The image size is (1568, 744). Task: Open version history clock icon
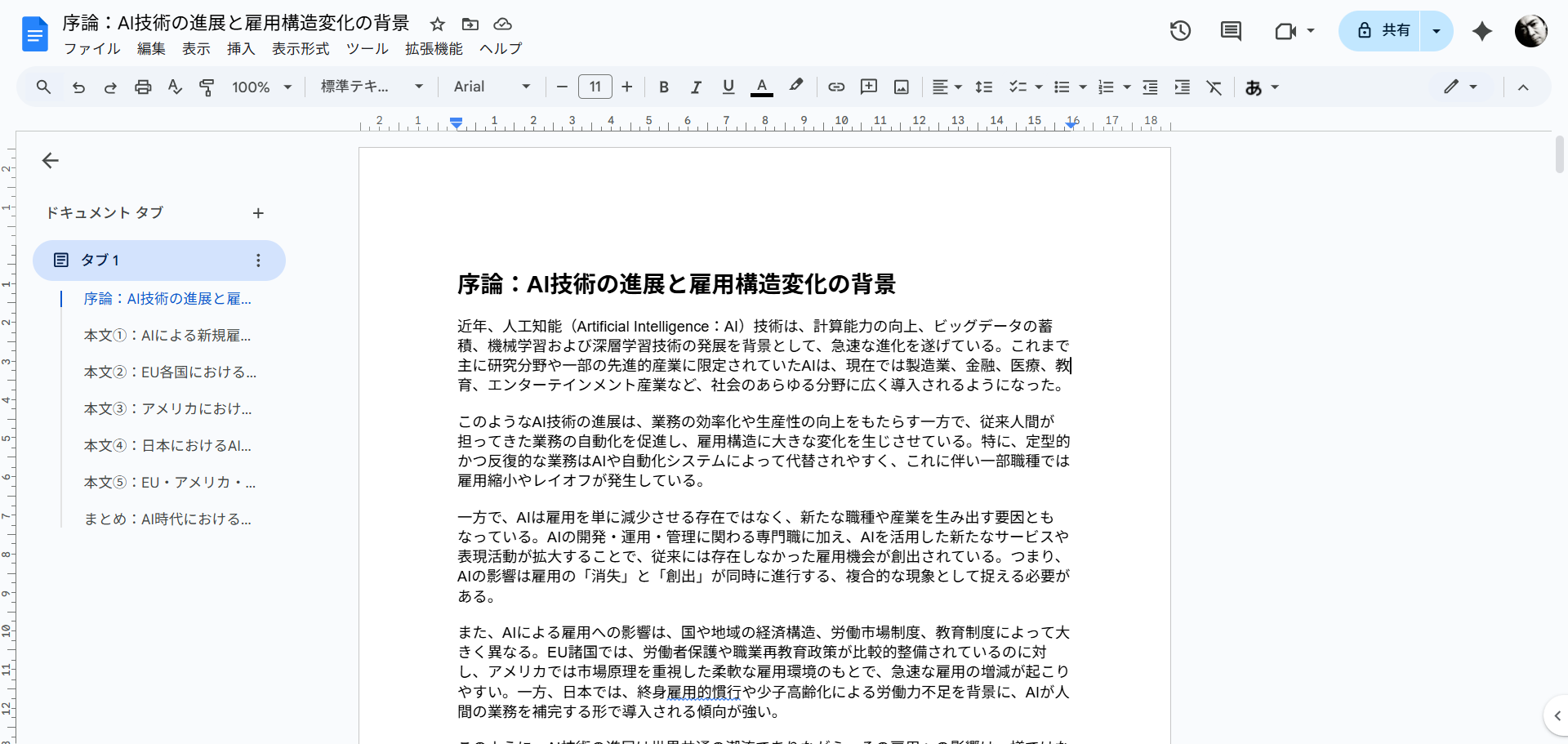coord(1180,31)
